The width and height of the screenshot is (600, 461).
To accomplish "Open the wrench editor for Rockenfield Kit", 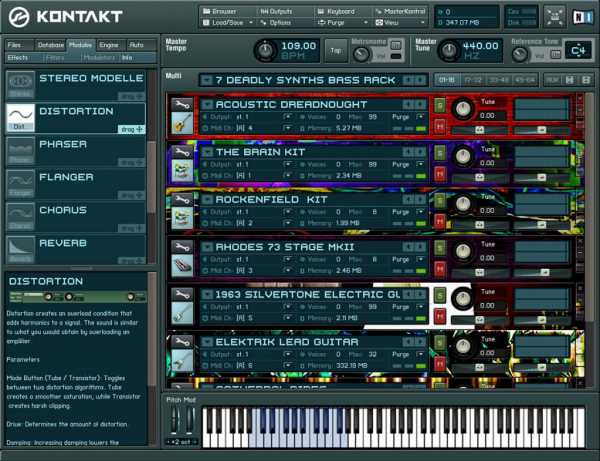I will pos(182,199).
